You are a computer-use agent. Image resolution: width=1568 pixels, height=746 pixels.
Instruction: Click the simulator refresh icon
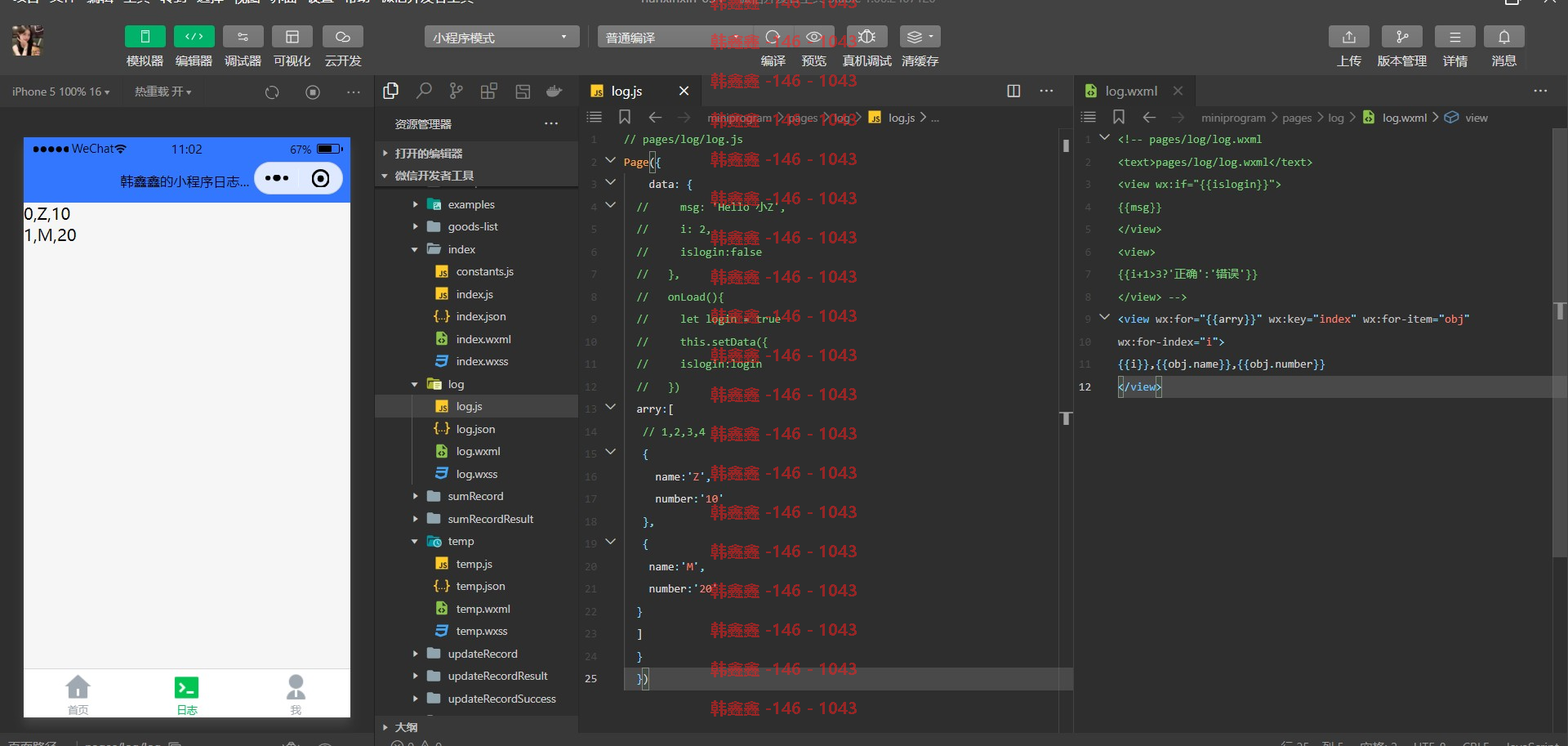pyautogui.click(x=272, y=92)
